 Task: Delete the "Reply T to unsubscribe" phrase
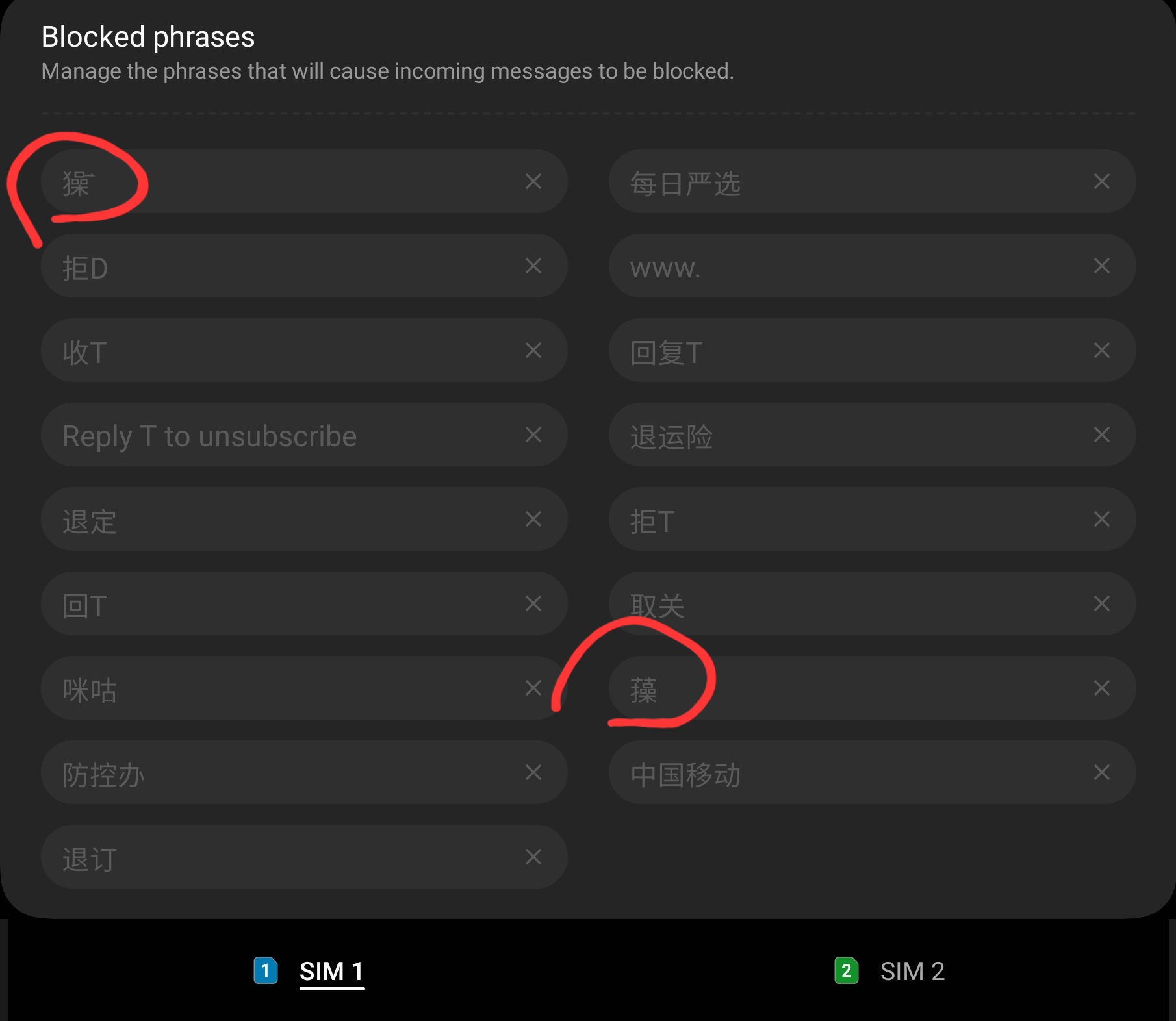click(x=534, y=435)
